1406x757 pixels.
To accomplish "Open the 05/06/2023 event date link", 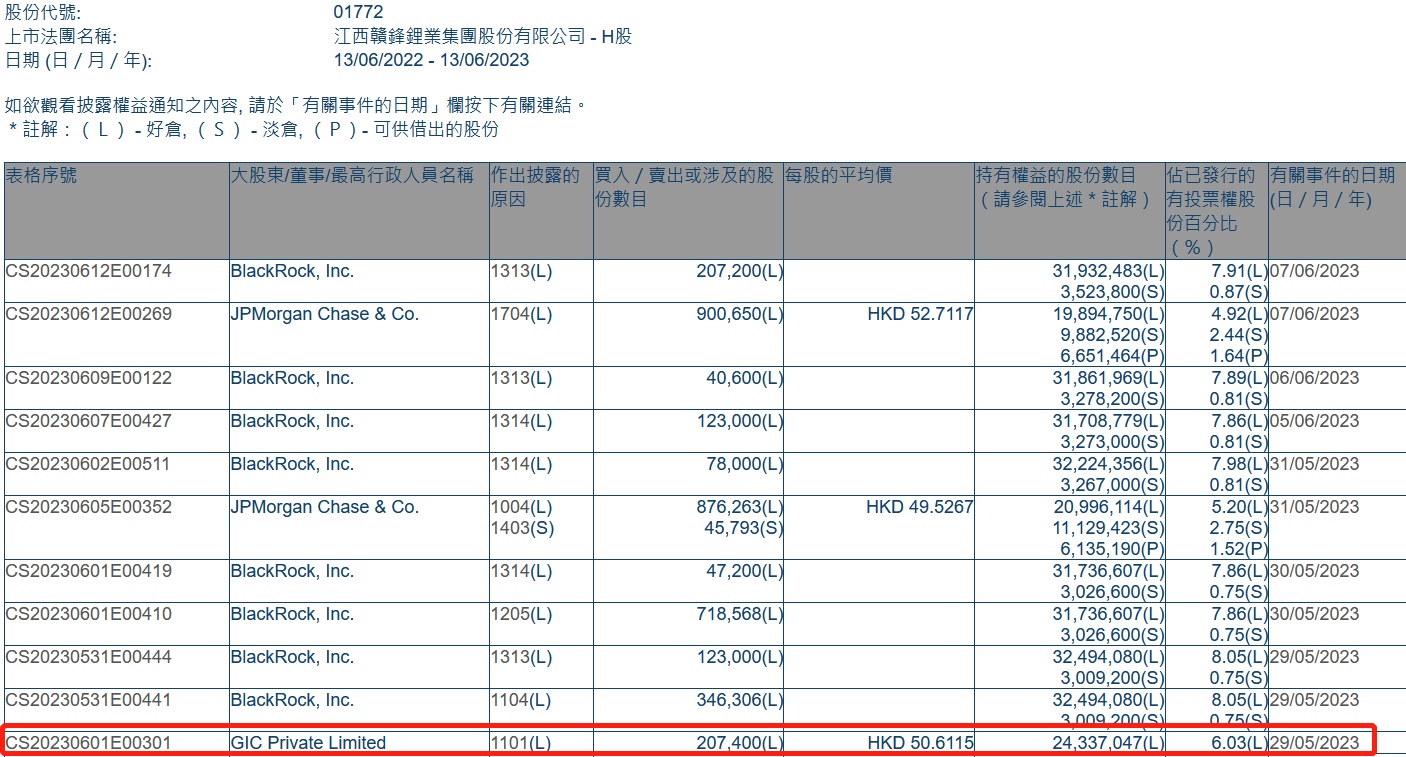I will pos(1315,421).
